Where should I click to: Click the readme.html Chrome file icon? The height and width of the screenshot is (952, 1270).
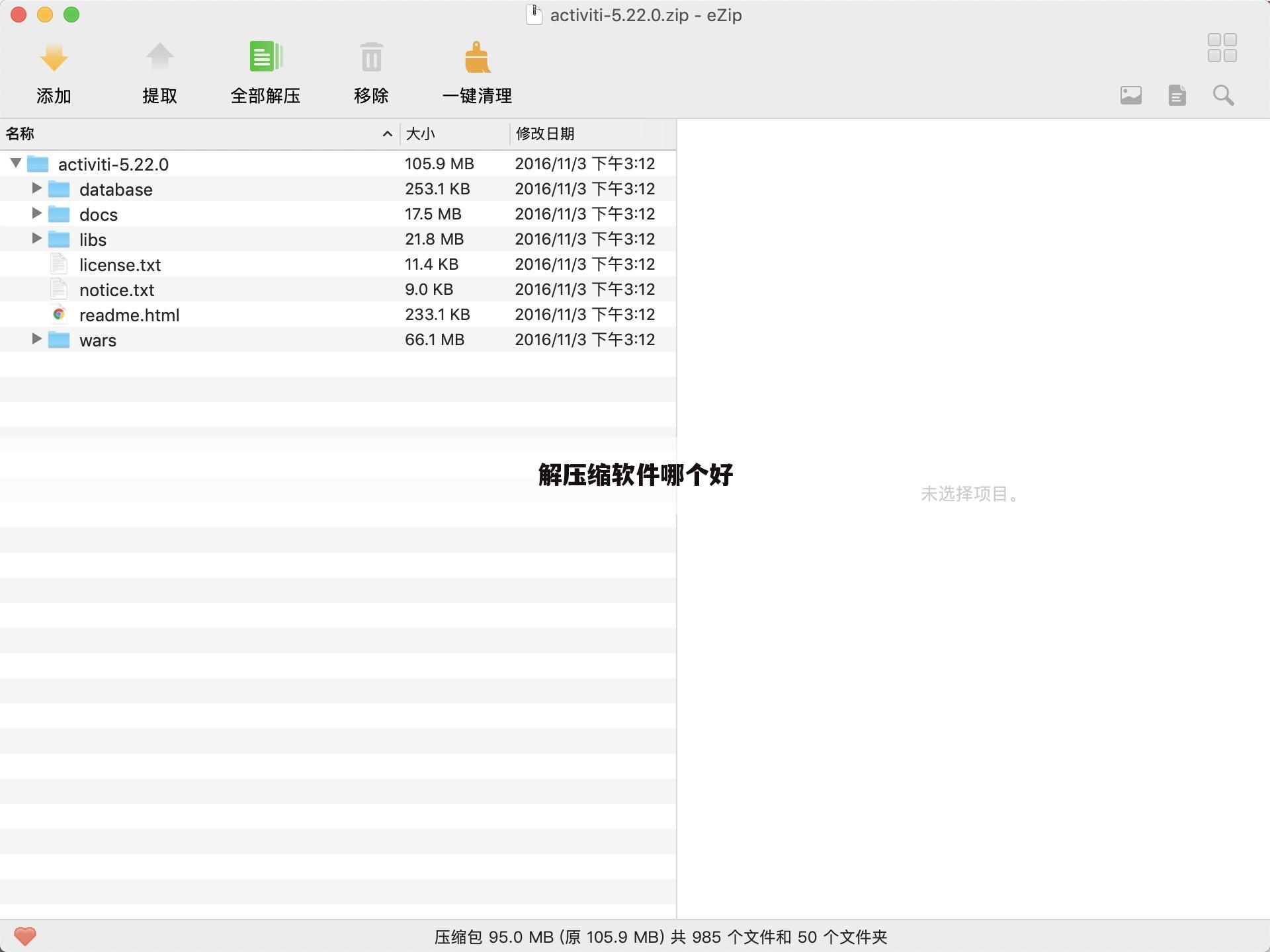click(59, 314)
